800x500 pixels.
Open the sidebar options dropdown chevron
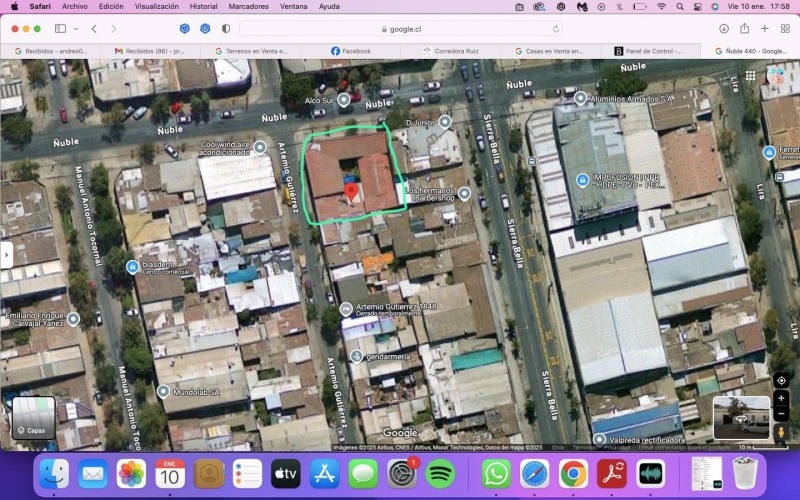76,29
